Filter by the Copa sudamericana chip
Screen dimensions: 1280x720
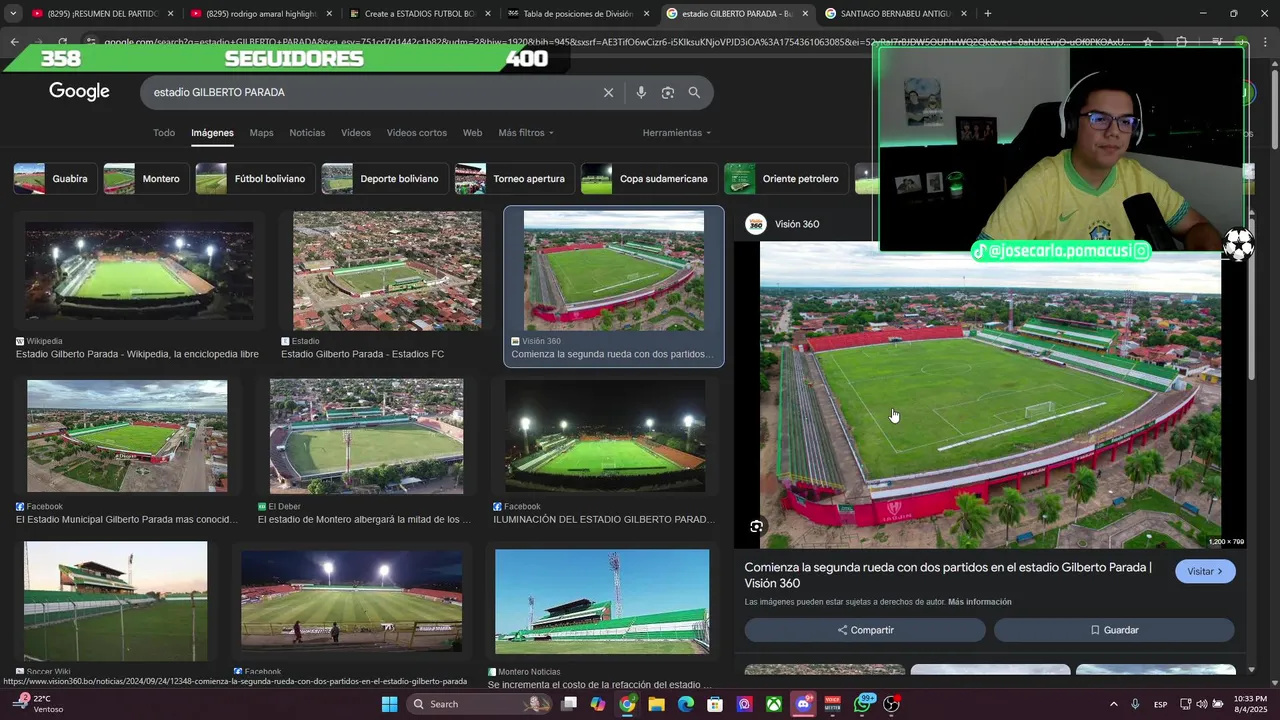649,179
